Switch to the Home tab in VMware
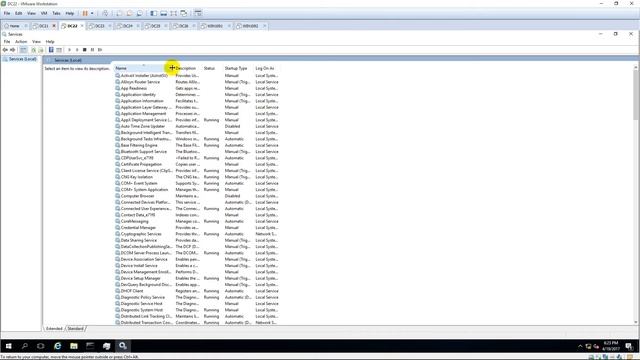This screenshot has width=640, height=360. coord(14,26)
